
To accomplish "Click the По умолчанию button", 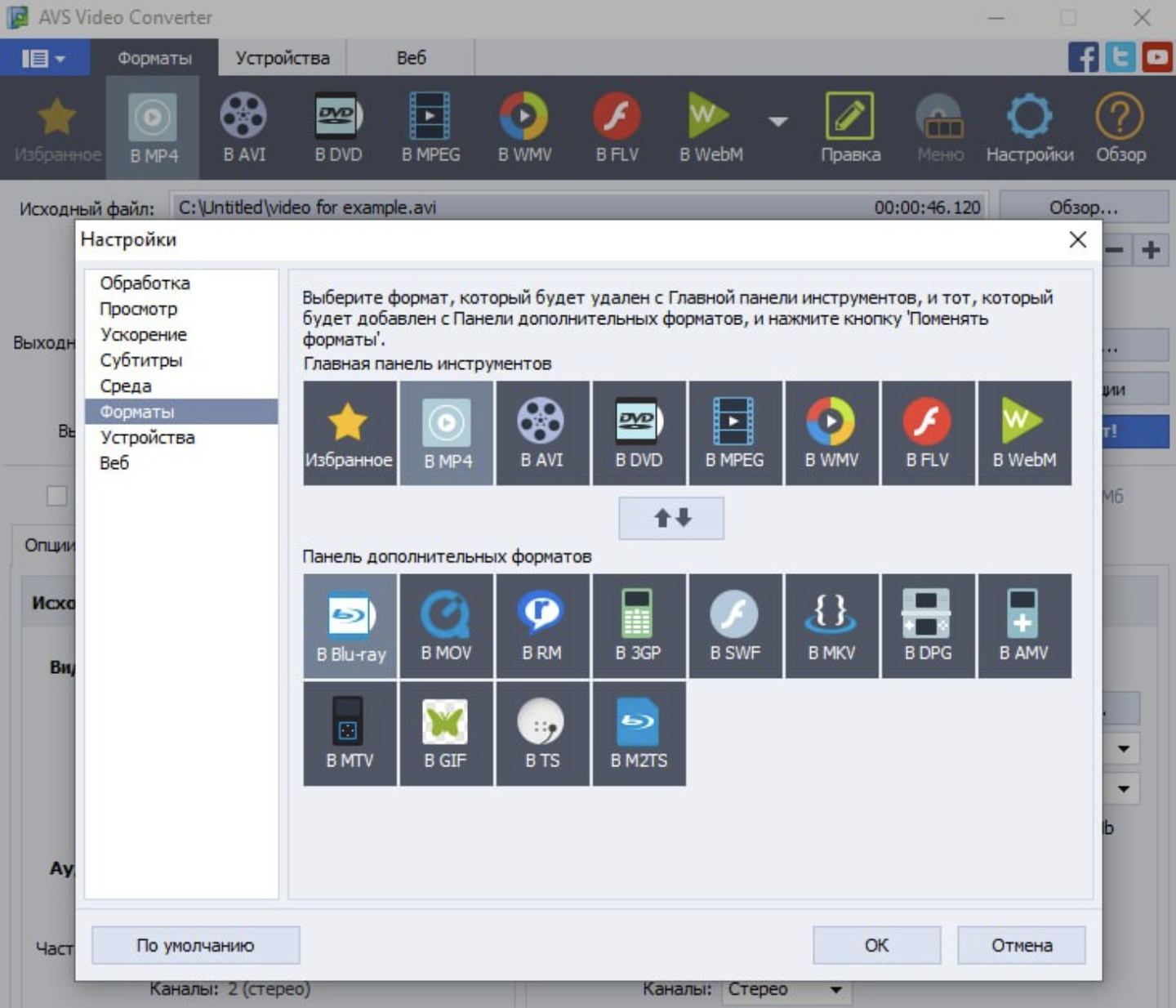I will [x=195, y=945].
